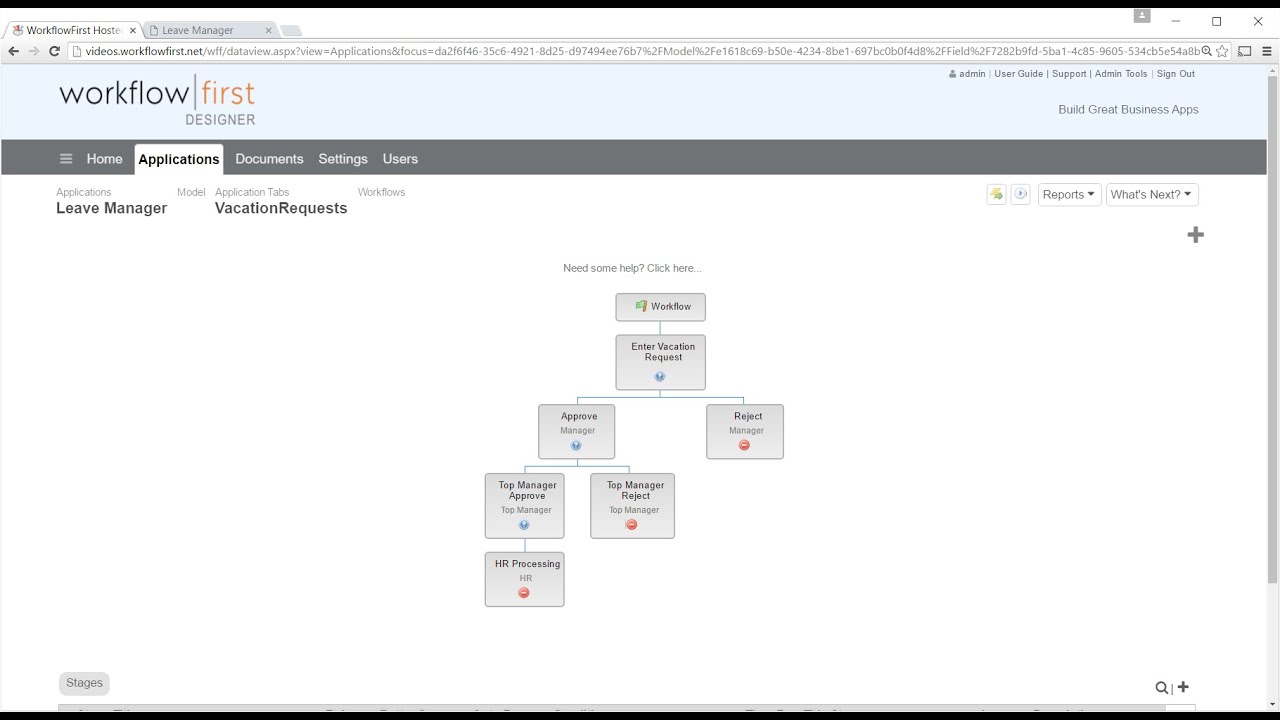Click the blue run-application play icon
1280x720 pixels.
click(x=1020, y=194)
